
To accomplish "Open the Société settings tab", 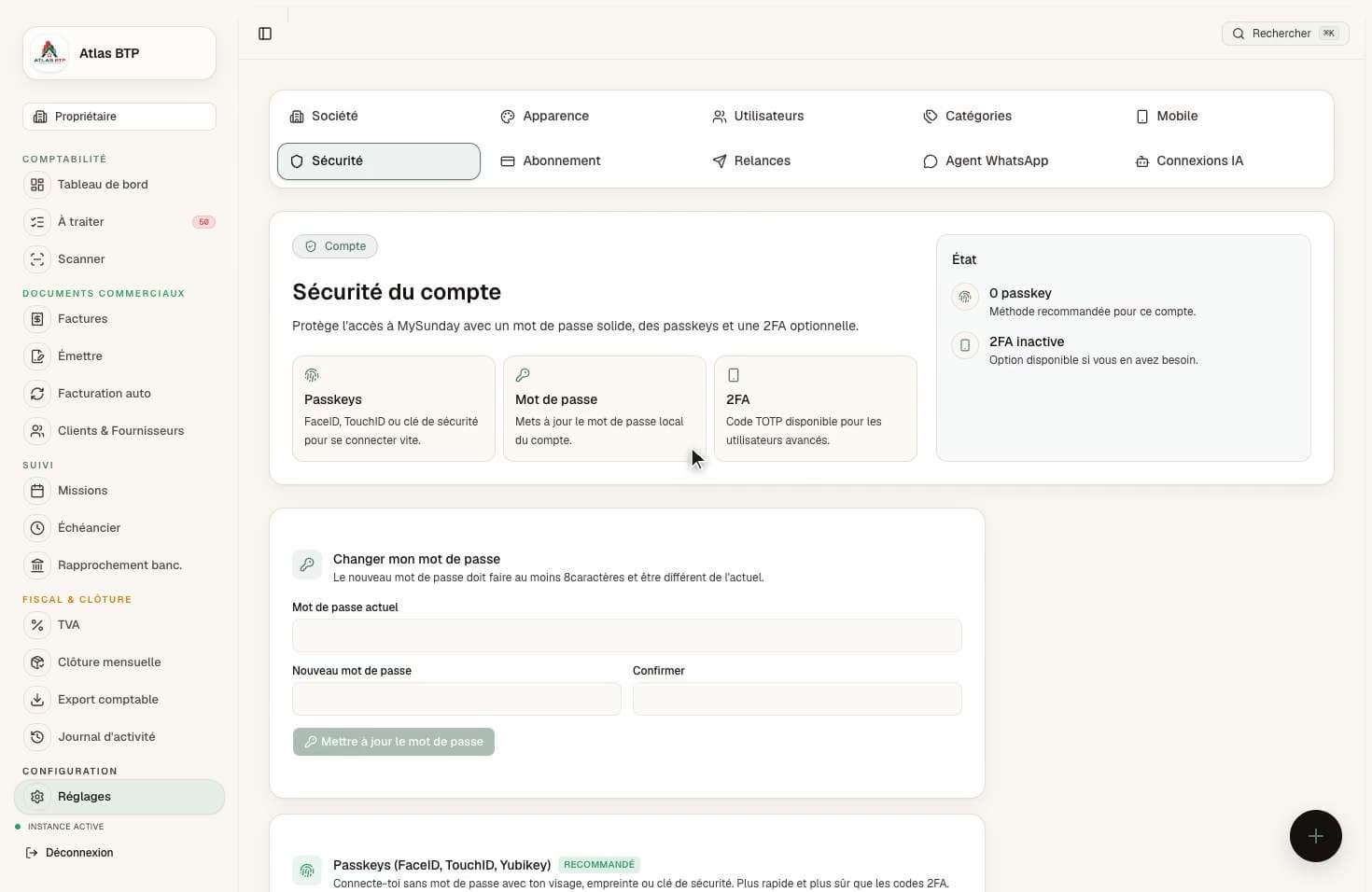I will point(379,117).
